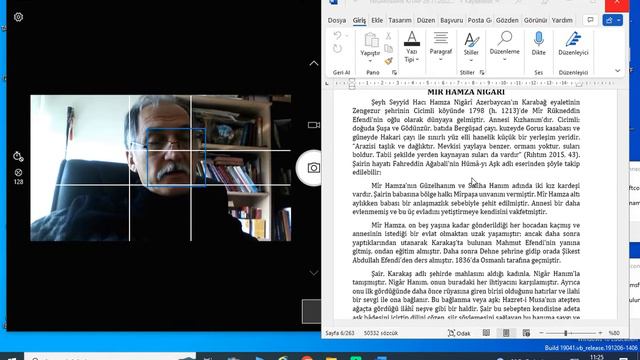Open the Yazı Tipi font menu
Screen dimensions: 640x360
click(x=412, y=47)
